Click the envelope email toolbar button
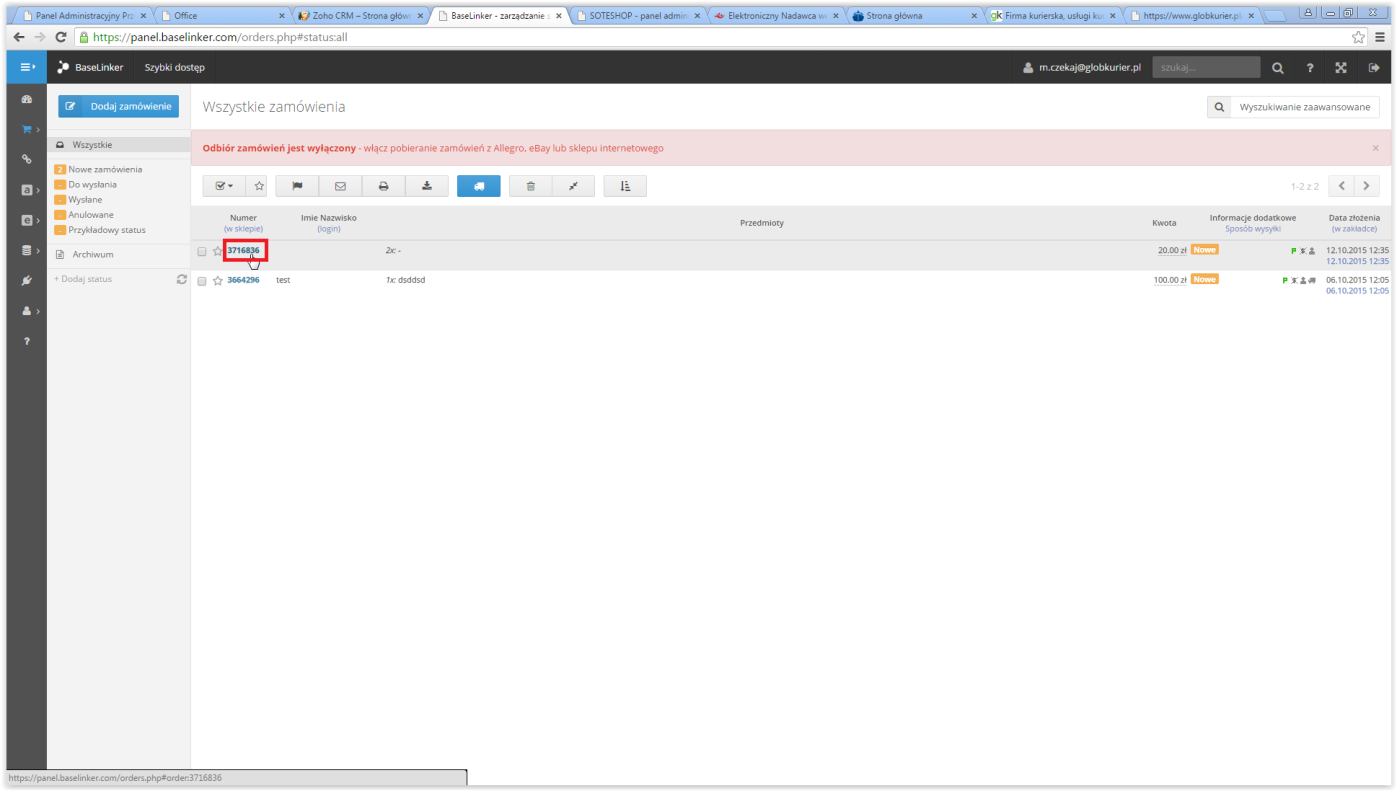Viewport: 1397px width, 791px height. pos(340,186)
